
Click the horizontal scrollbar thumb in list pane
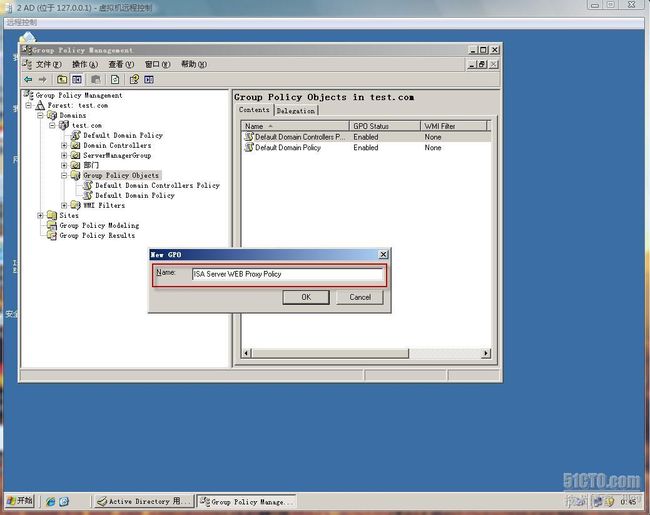[330, 353]
